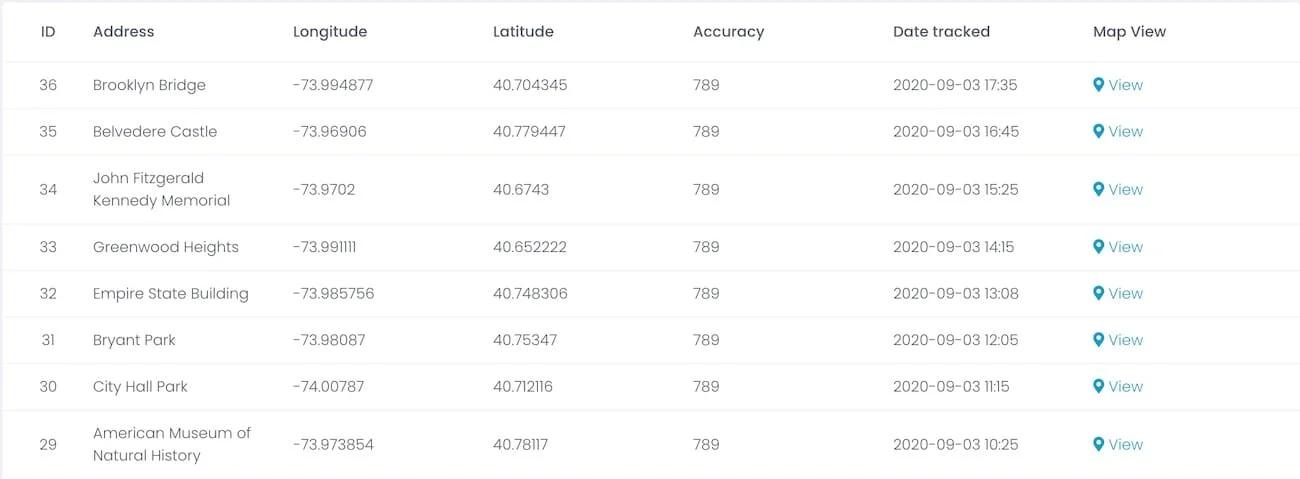Open View link for Bryant Park

pyautogui.click(x=1125, y=340)
